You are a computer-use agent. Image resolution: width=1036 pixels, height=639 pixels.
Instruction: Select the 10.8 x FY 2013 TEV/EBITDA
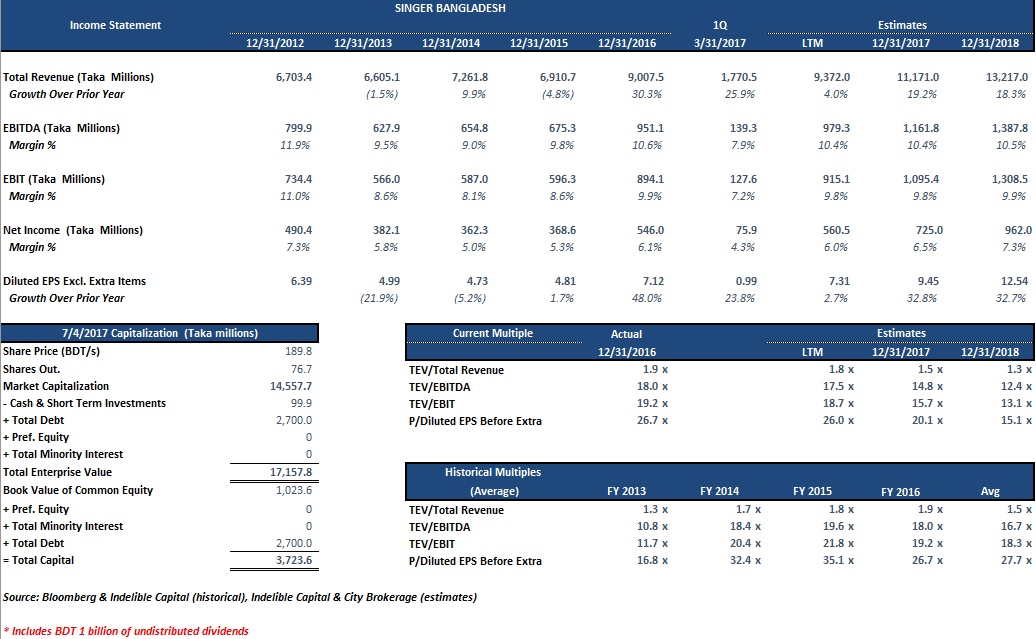tap(652, 526)
